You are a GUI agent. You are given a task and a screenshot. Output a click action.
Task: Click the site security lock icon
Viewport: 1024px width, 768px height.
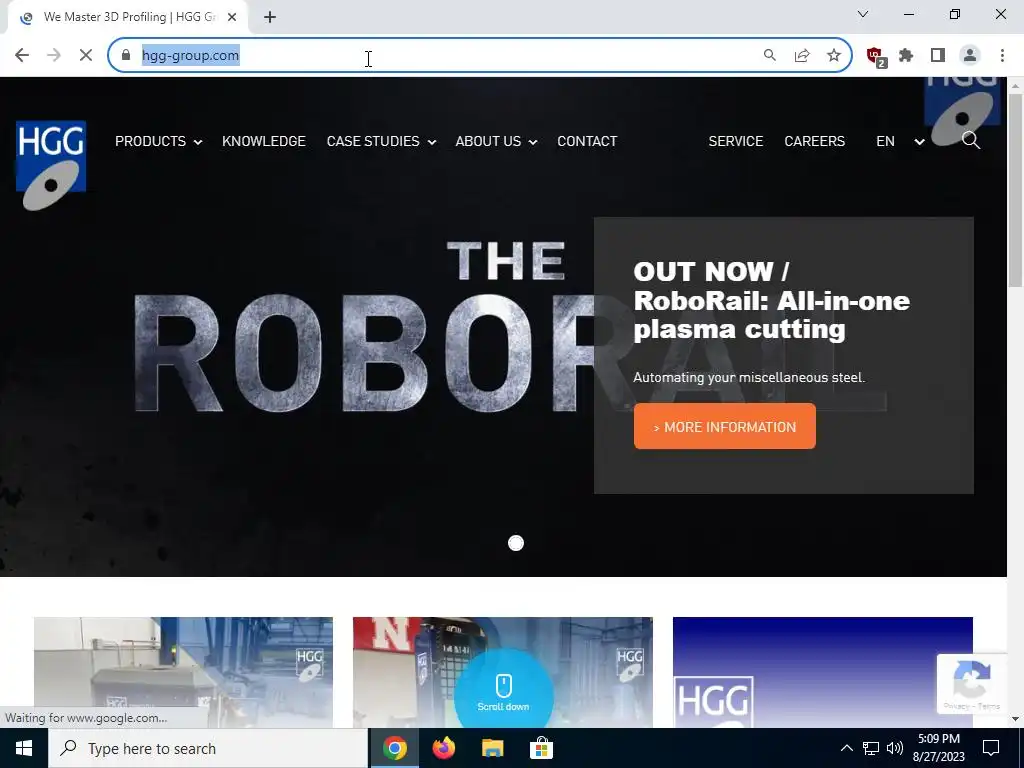pyautogui.click(x=126, y=56)
